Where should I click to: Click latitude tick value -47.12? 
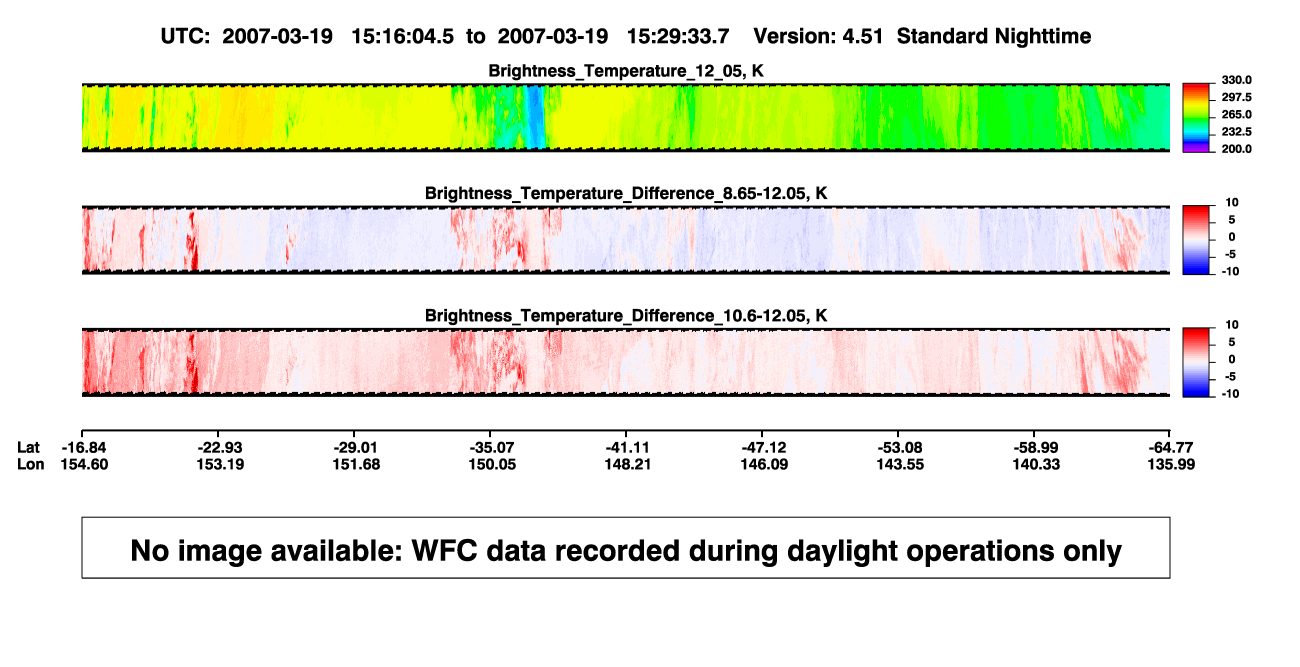tap(764, 447)
